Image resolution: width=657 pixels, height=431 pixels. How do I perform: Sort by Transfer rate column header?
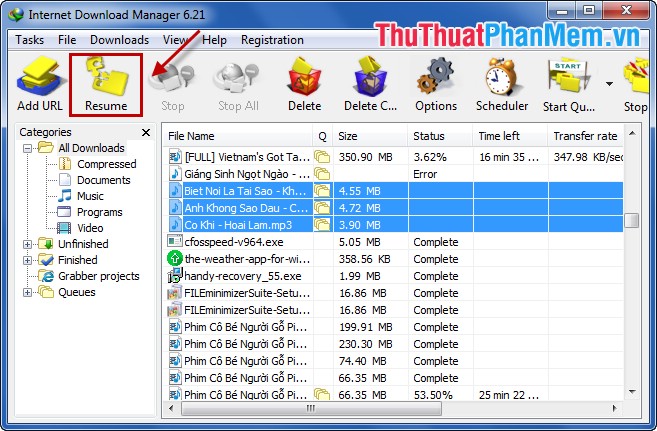[585, 136]
